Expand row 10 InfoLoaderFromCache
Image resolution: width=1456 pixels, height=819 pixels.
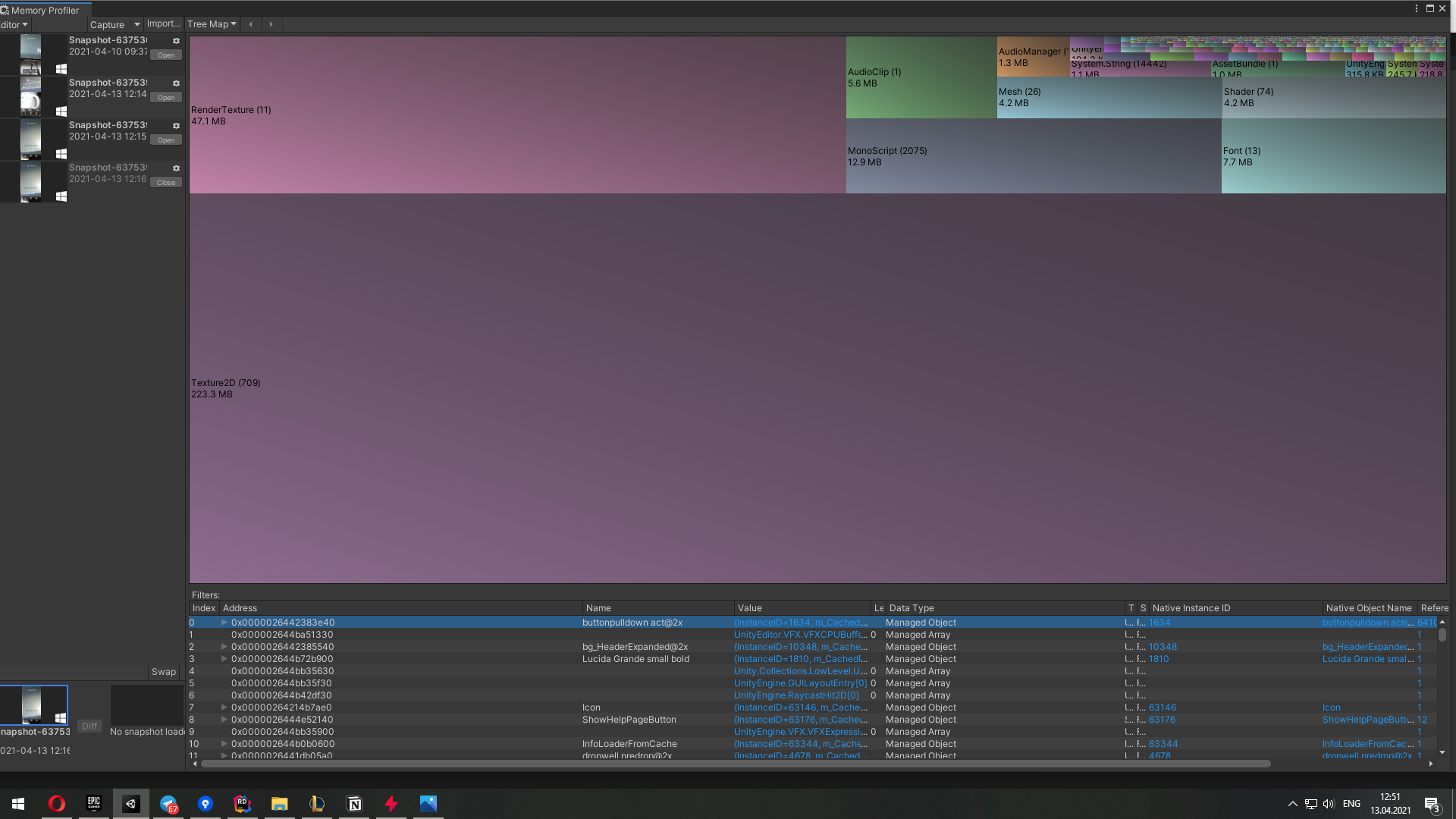[224, 743]
